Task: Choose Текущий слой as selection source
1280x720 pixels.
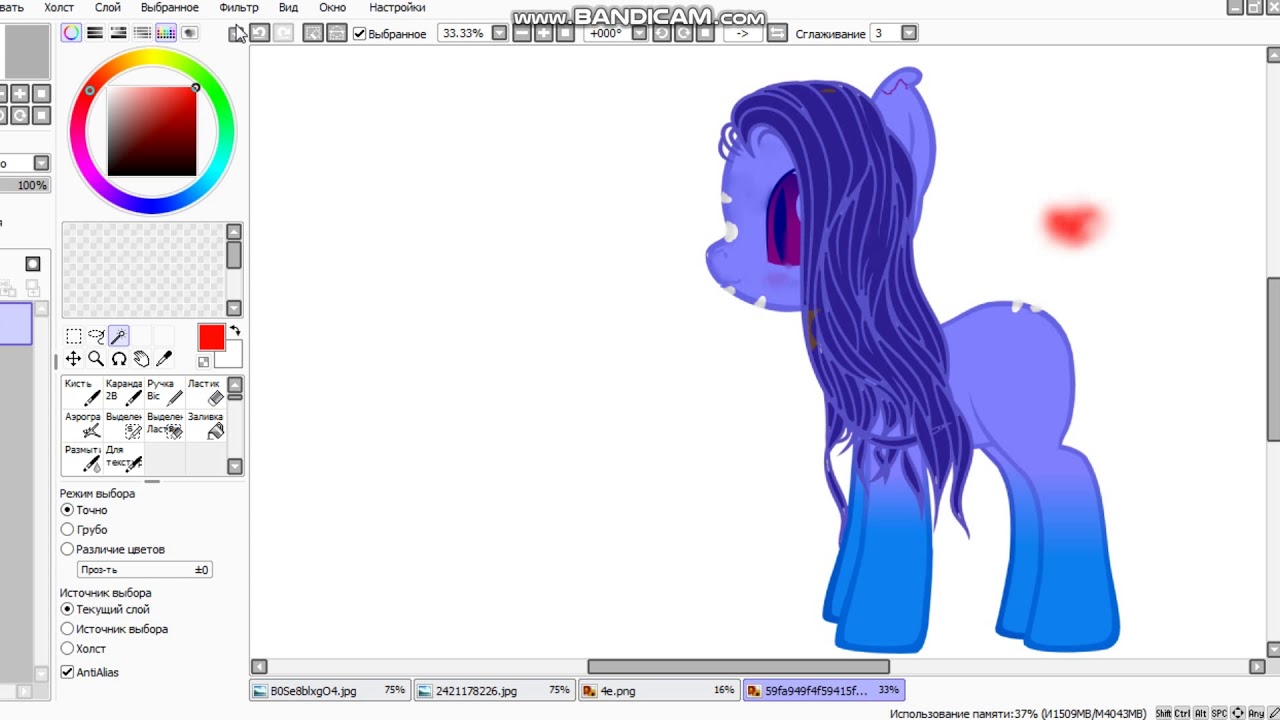Action: click(x=67, y=609)
